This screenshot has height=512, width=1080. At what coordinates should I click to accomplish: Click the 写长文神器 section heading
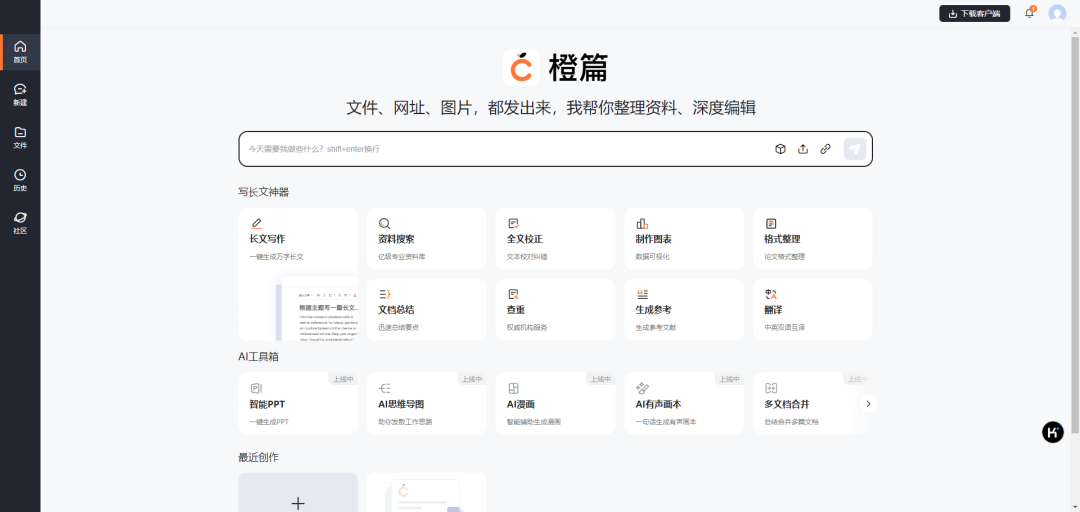[264, 192]
